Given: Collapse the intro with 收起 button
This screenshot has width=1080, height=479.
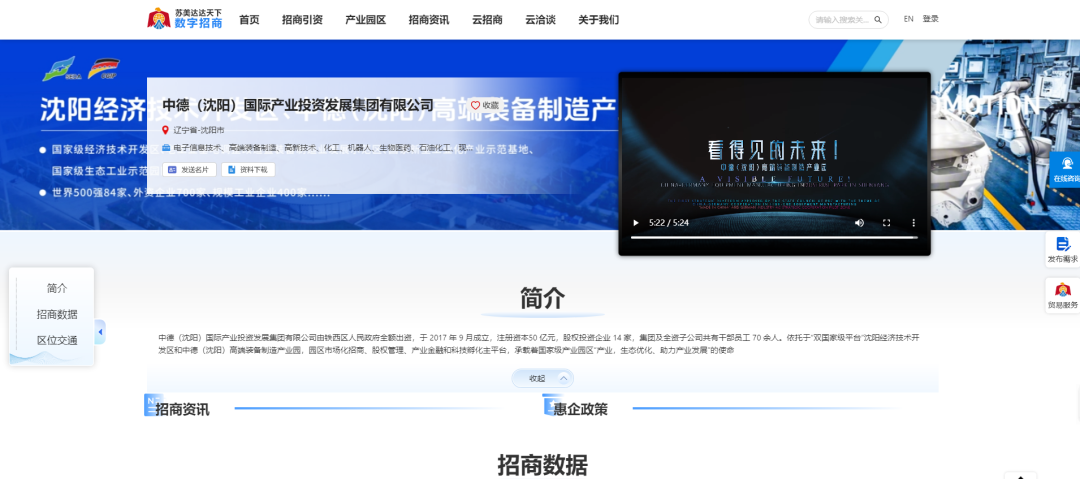Looking at the screenshot, I should point(542,378).
